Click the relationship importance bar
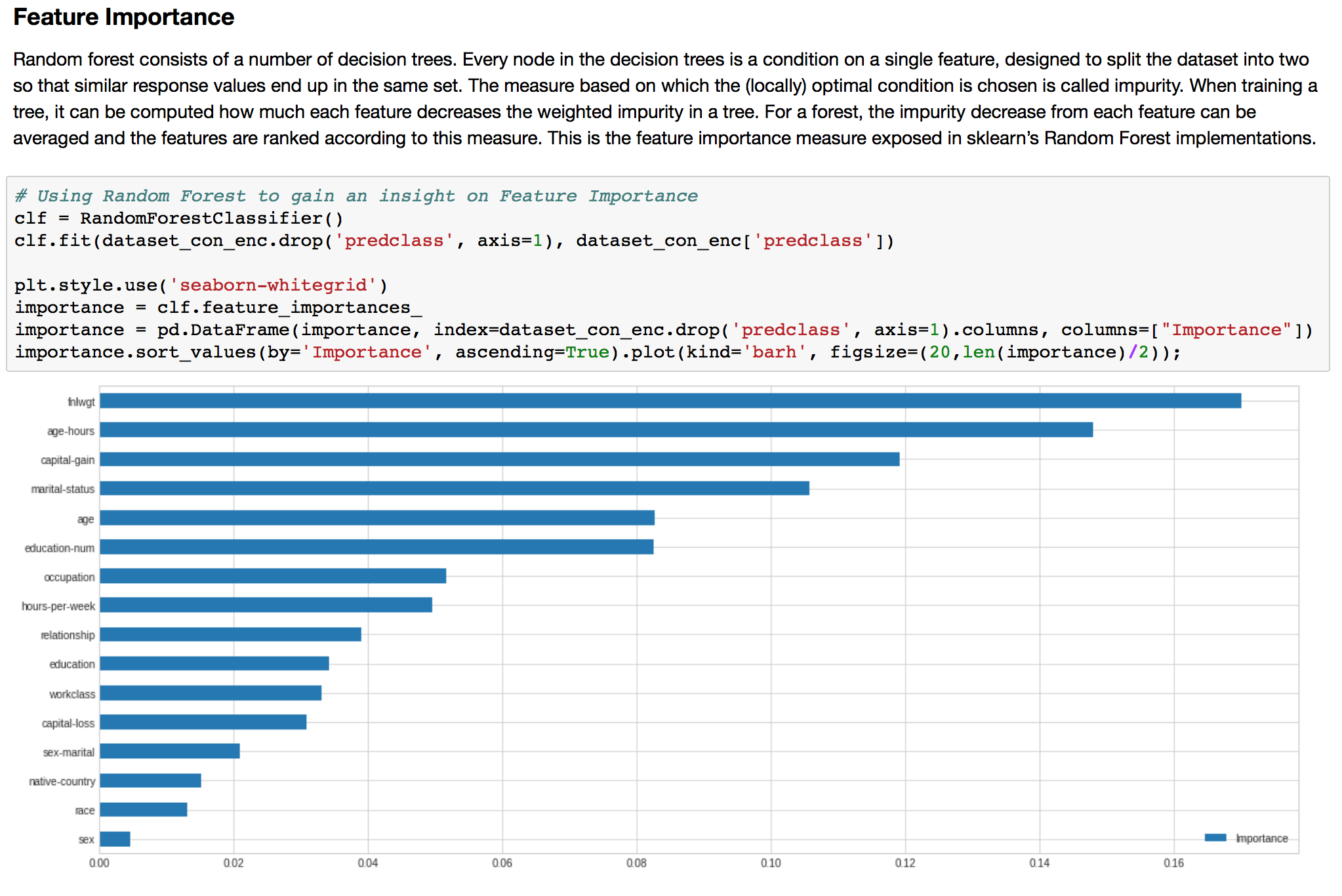 point(230,634)
